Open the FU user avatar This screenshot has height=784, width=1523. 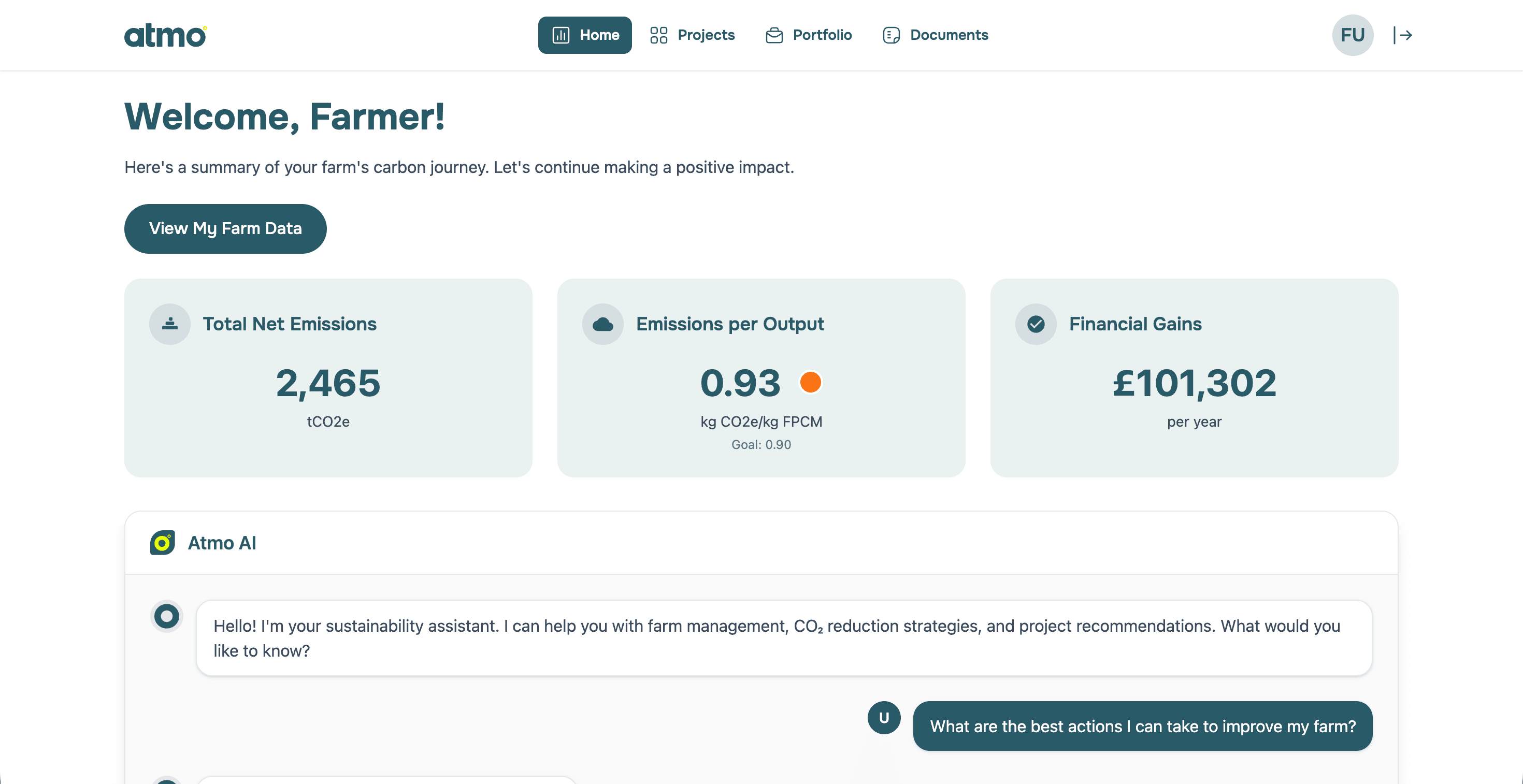coord(1352,35)
